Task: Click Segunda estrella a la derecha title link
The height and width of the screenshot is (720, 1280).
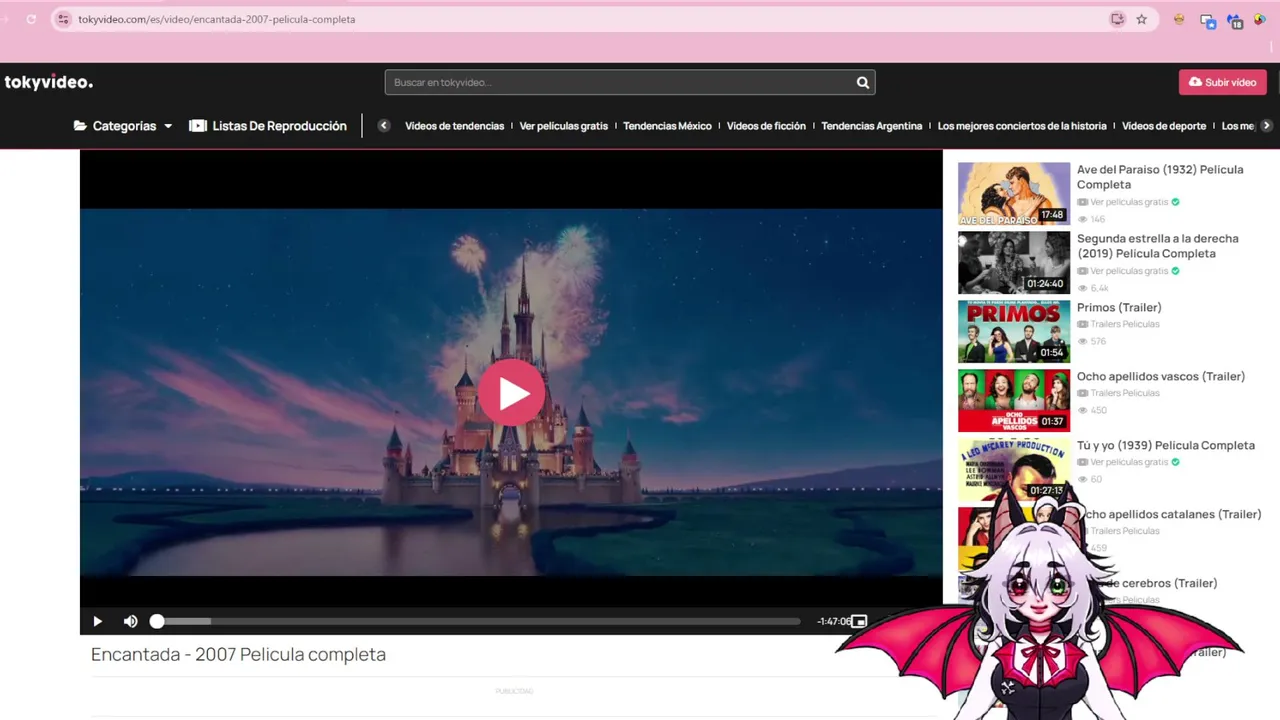Action: click(1158, 246)
